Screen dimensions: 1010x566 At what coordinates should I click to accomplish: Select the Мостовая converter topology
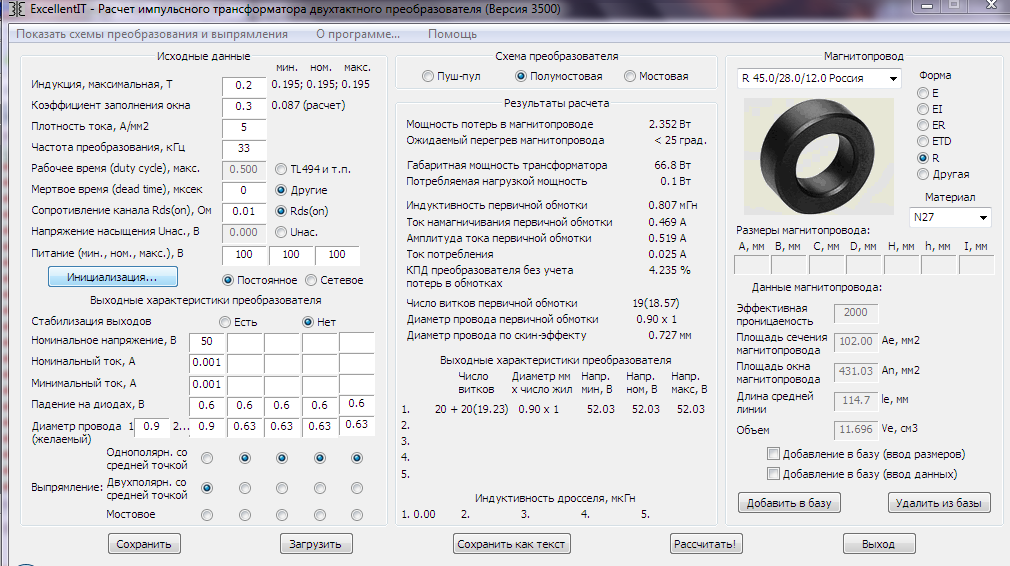point(630,77)
